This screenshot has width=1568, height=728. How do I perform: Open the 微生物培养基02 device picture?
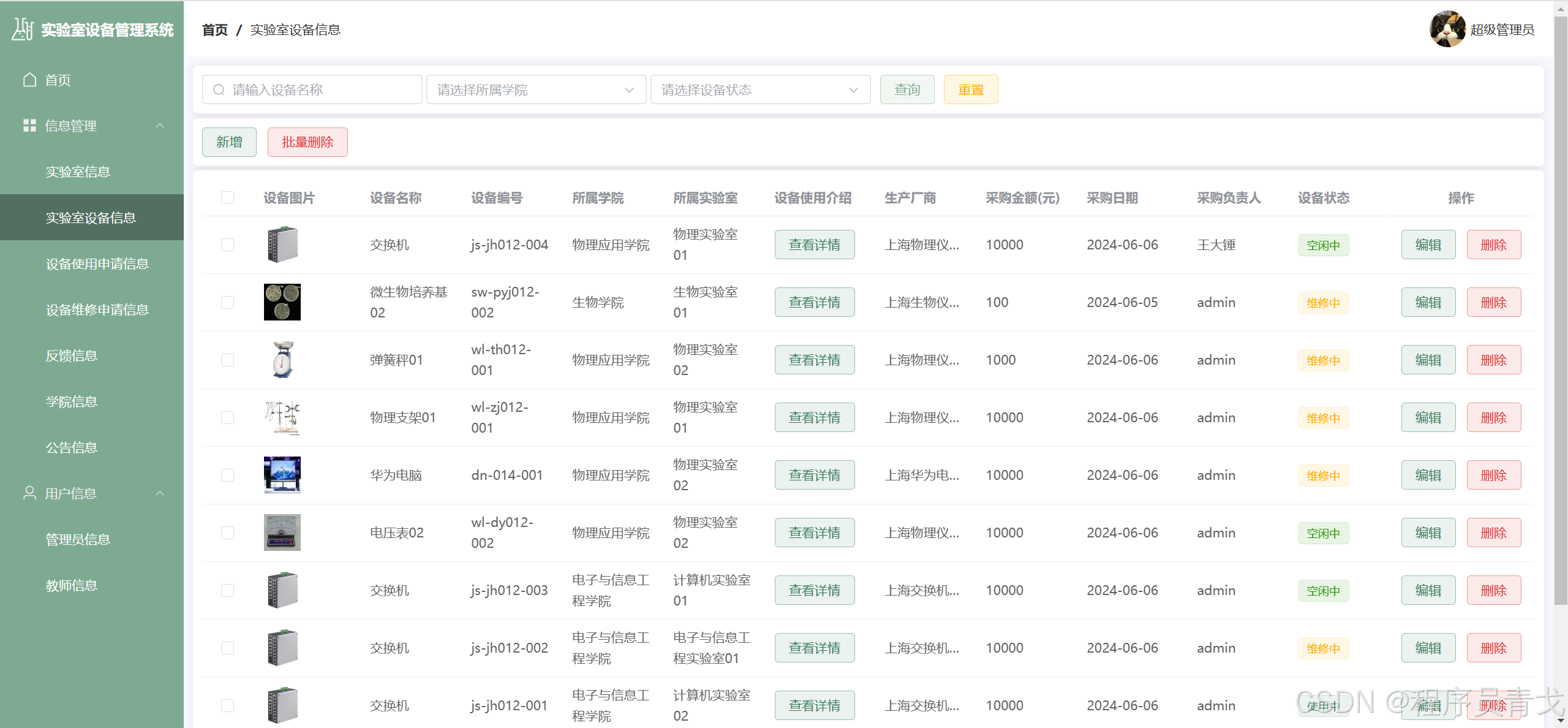point(282,302)
